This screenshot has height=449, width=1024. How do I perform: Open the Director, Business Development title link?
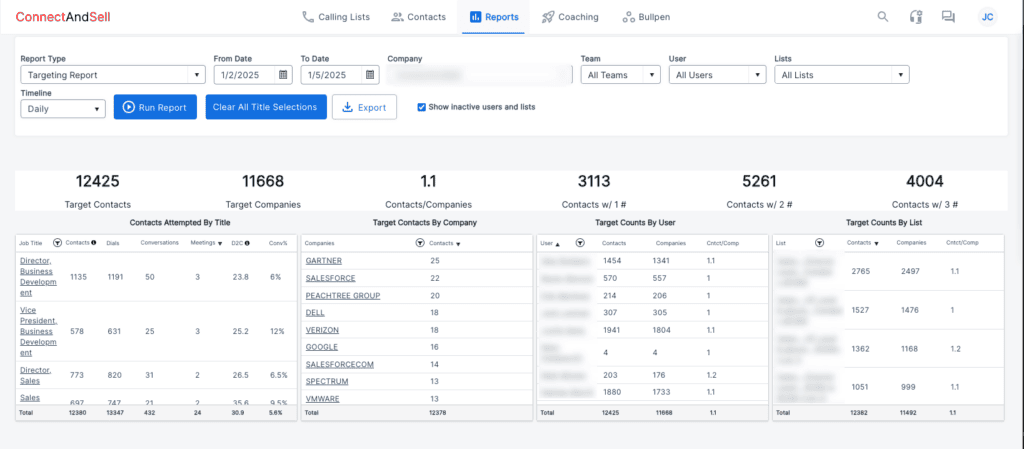[39, 277]
